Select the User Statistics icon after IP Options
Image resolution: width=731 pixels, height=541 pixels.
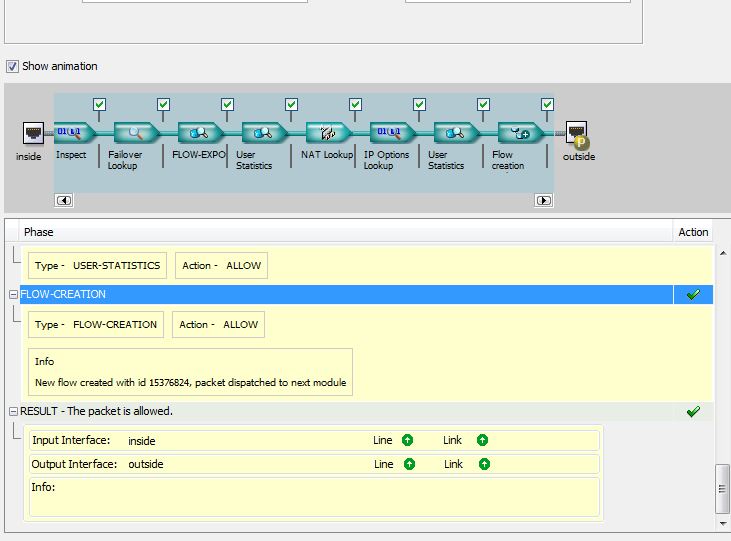click(457, 133)
